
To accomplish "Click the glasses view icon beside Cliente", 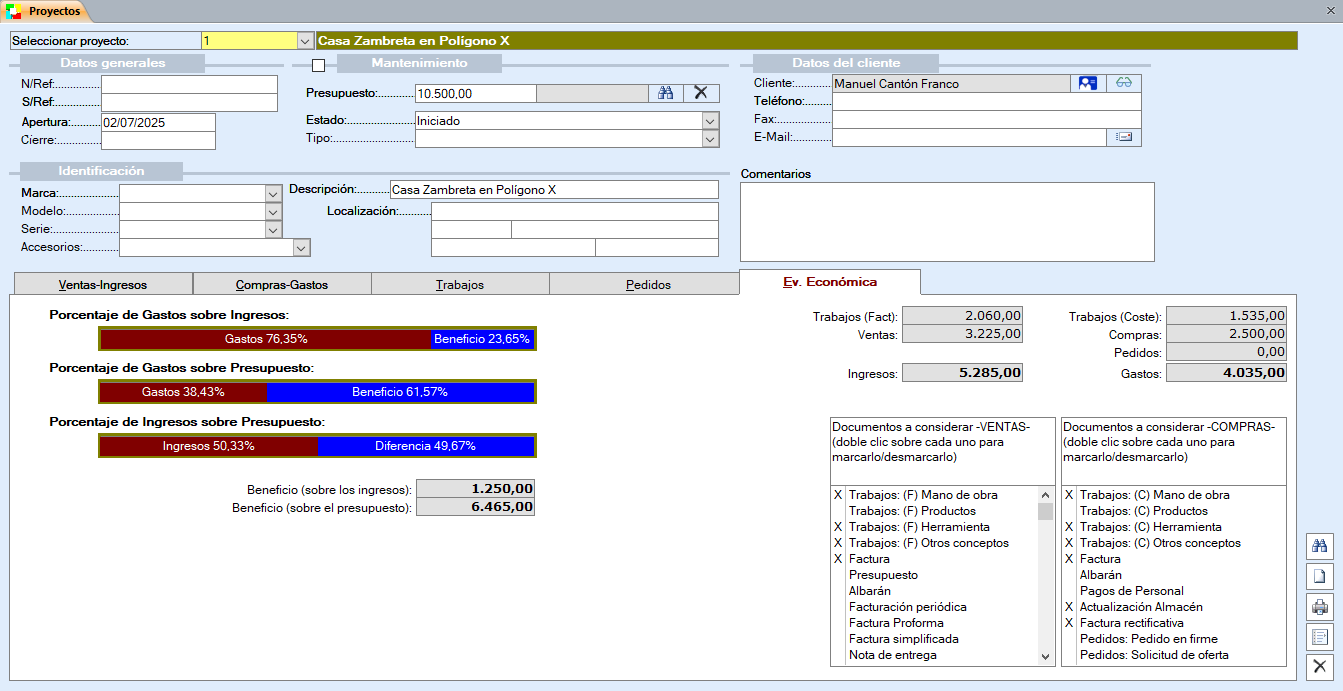I will [1123, 83].
